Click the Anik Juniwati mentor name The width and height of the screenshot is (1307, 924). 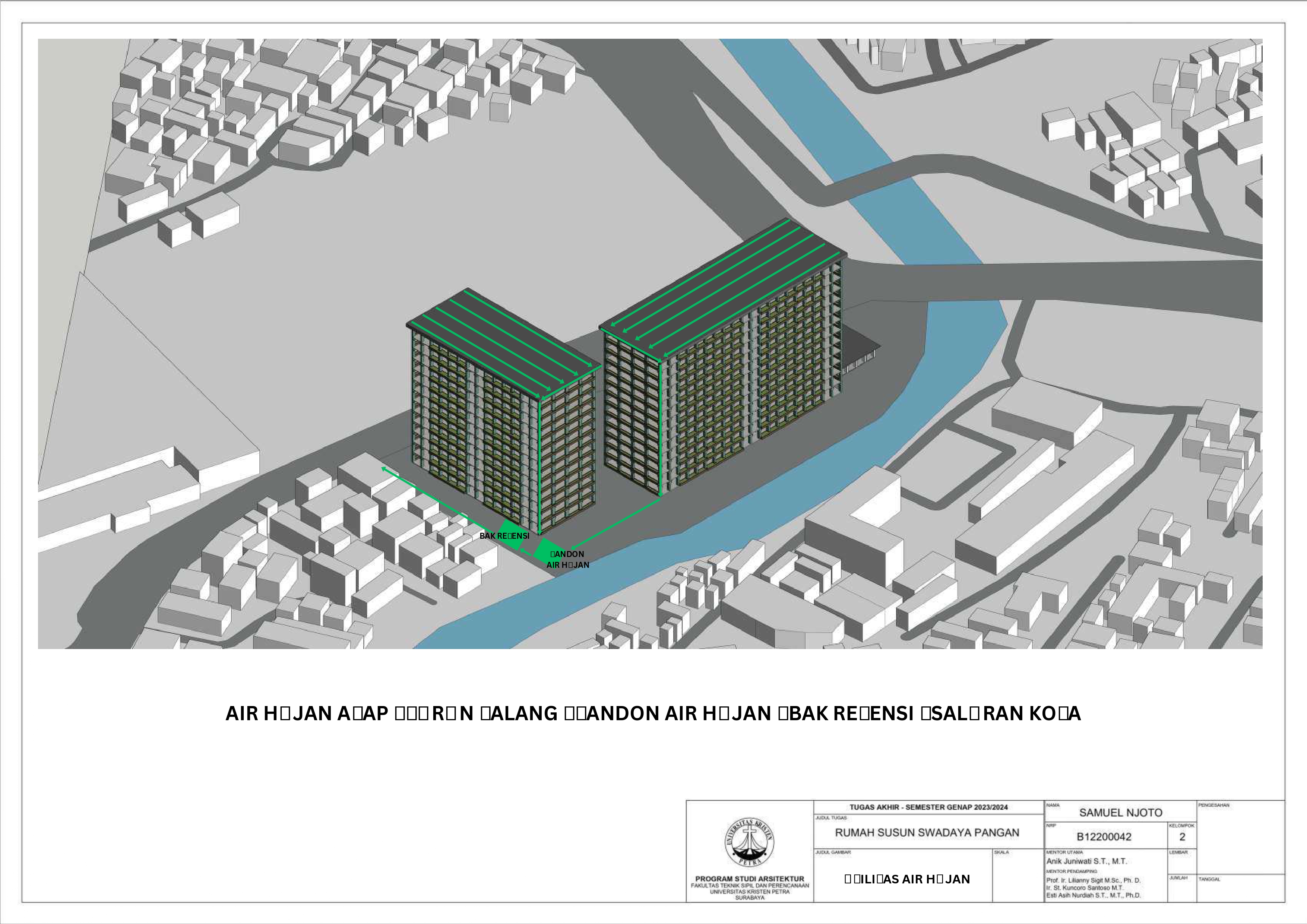coord(1086,861)
